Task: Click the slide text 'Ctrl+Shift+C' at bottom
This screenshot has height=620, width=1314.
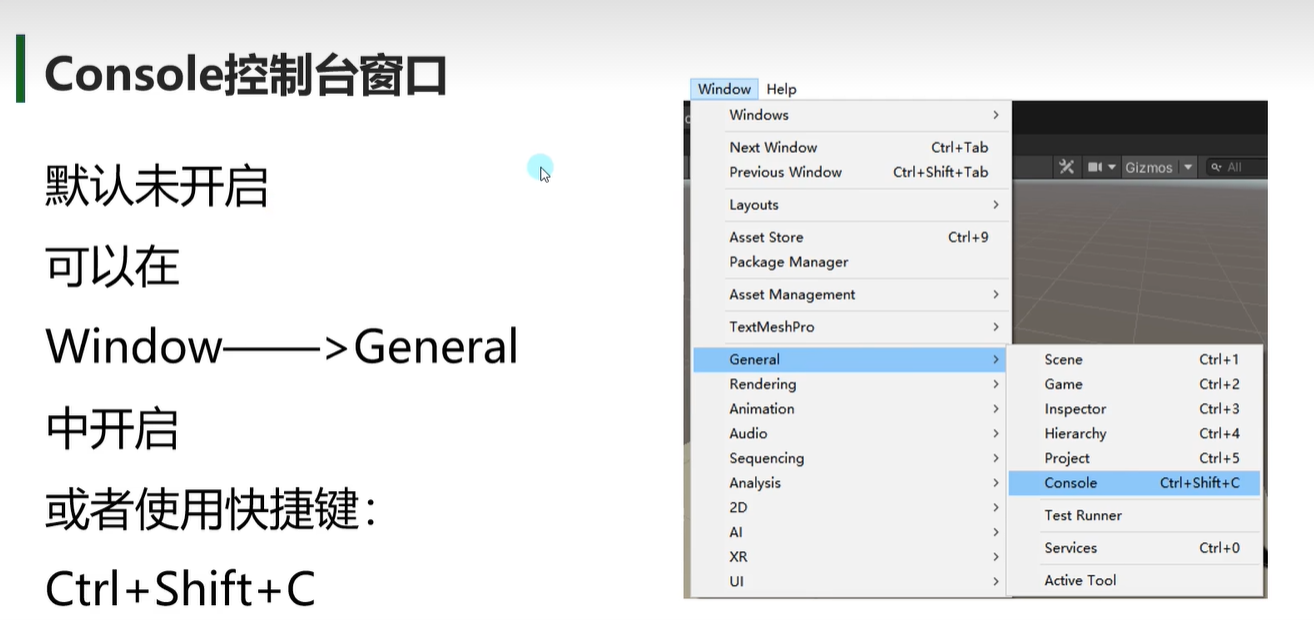Action: 180,590
